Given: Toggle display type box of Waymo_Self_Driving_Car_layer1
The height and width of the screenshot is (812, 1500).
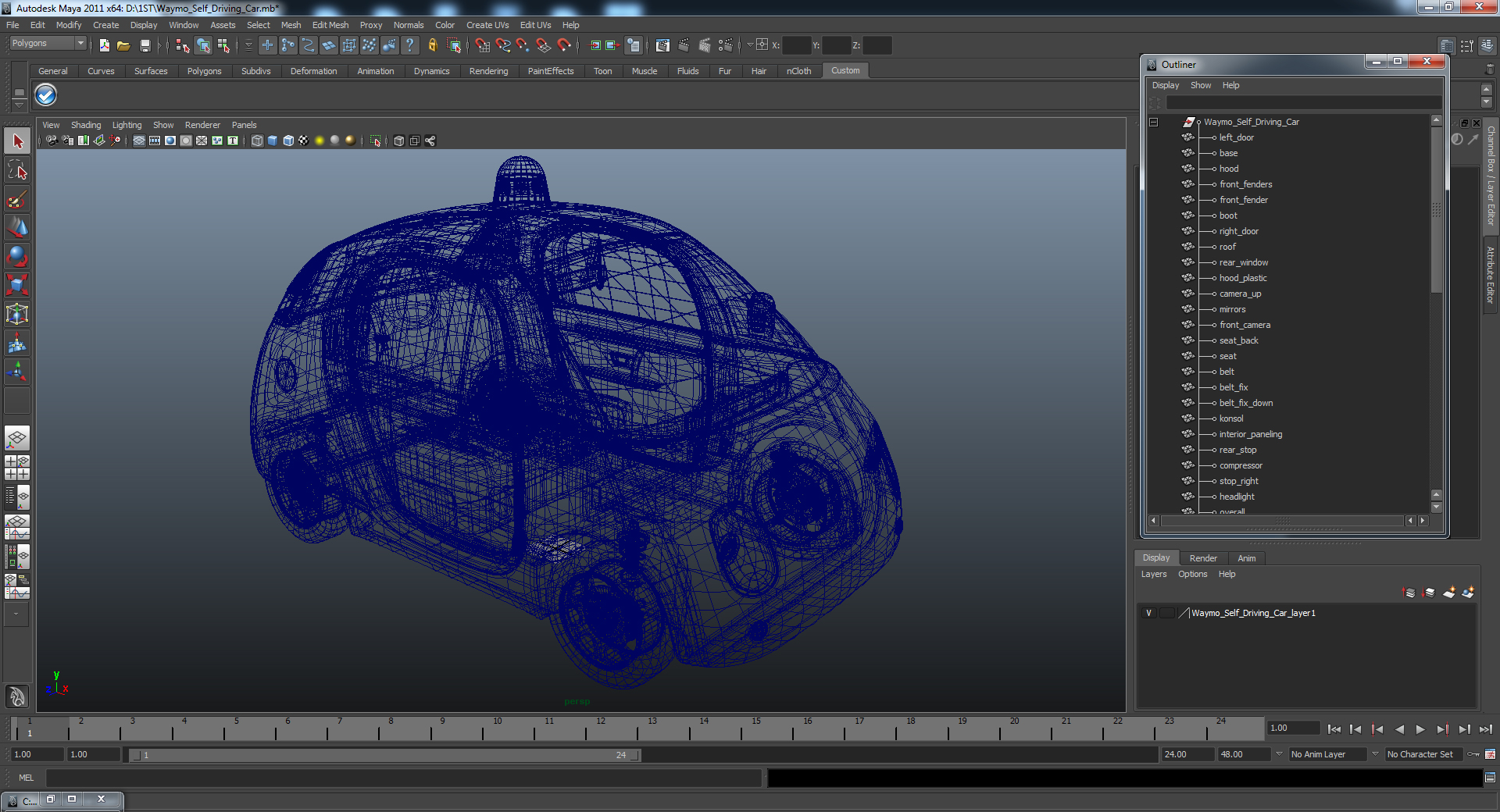Looking at the screenshot, I should (x=1166, y=613).
